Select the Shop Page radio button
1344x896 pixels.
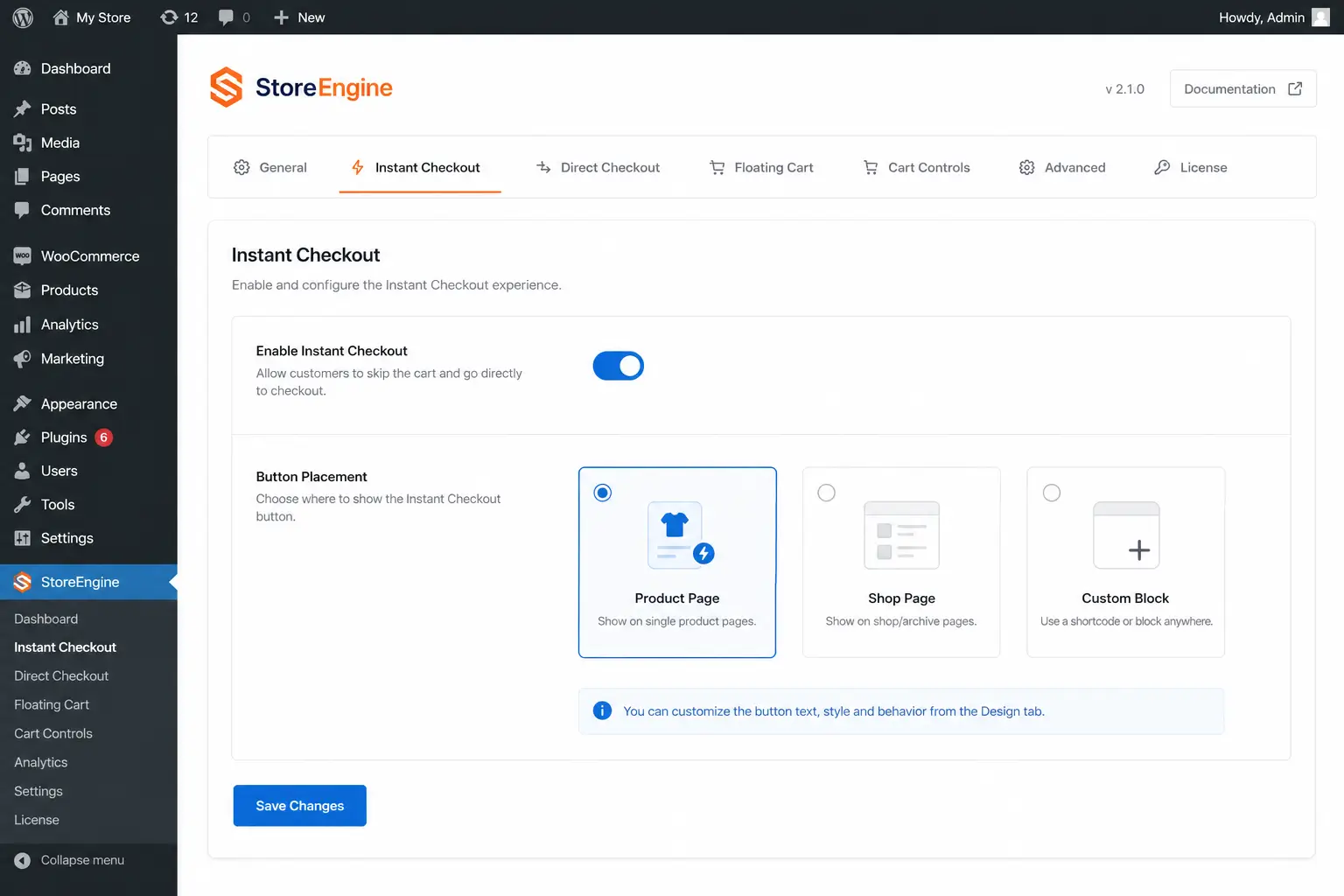coord(826,493)
